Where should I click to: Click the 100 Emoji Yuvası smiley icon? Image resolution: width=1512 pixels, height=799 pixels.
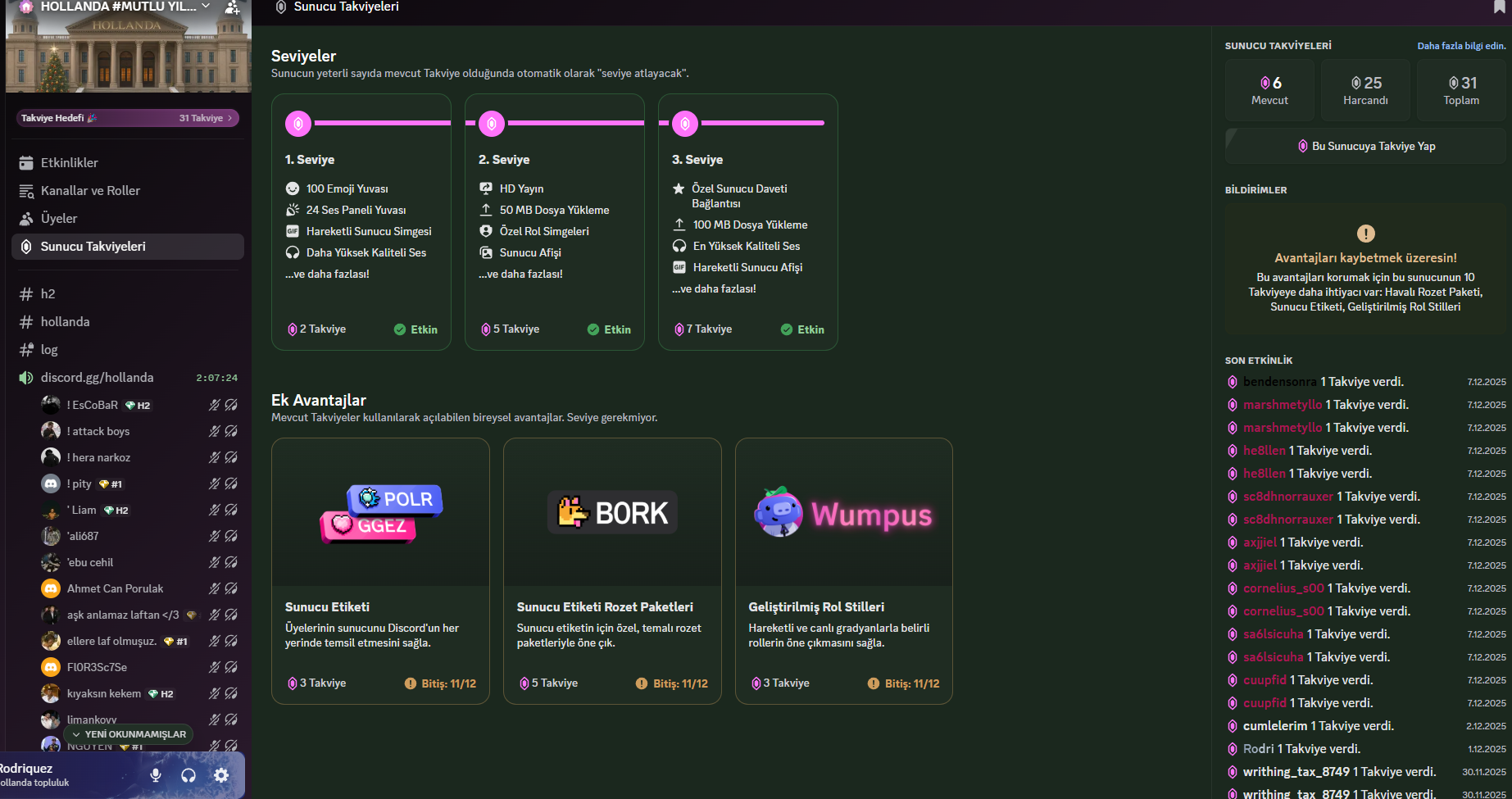[293, 188]
